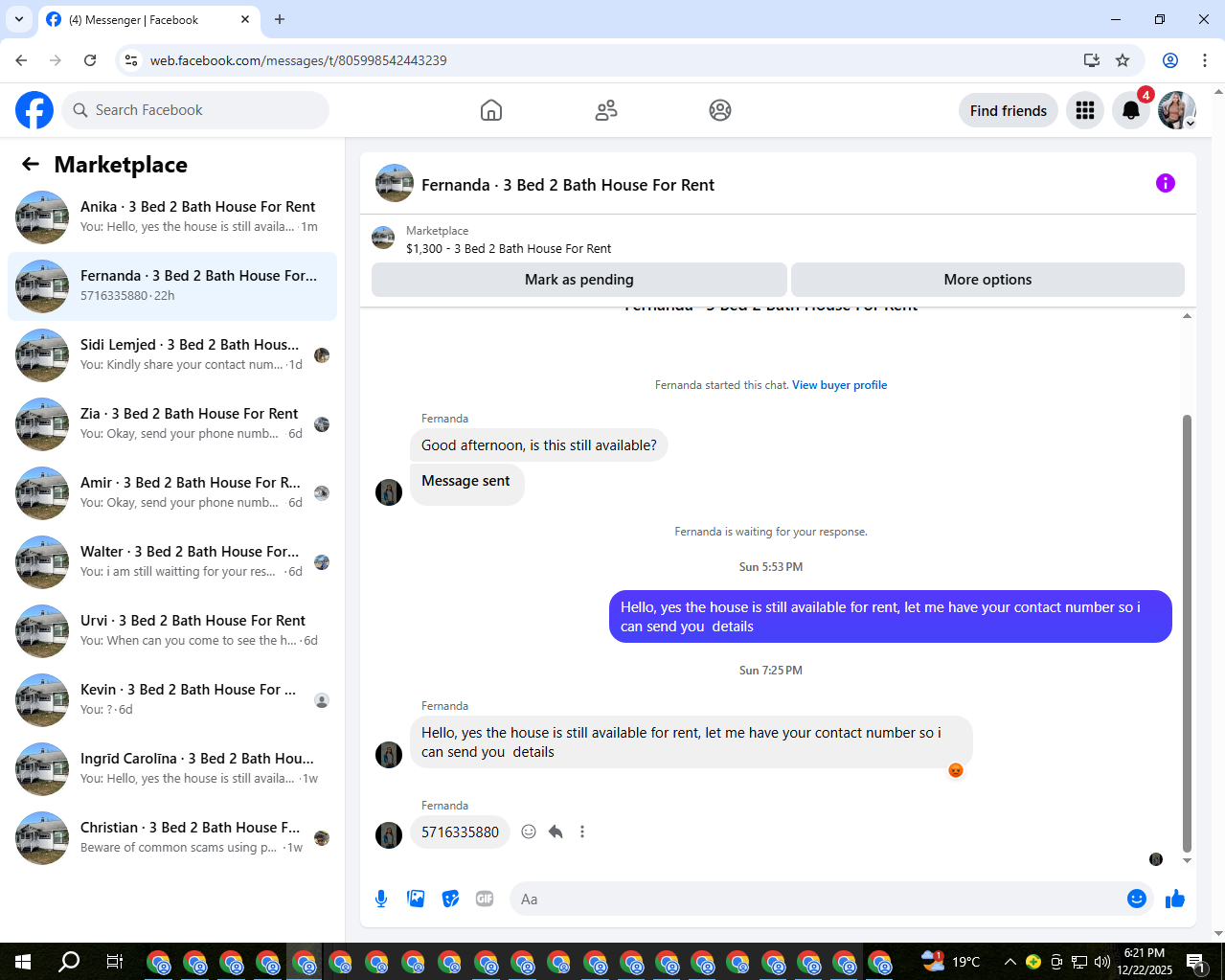Open Zia conversation in list
The width and height of the screenshot is (1225, 980).
172,424
